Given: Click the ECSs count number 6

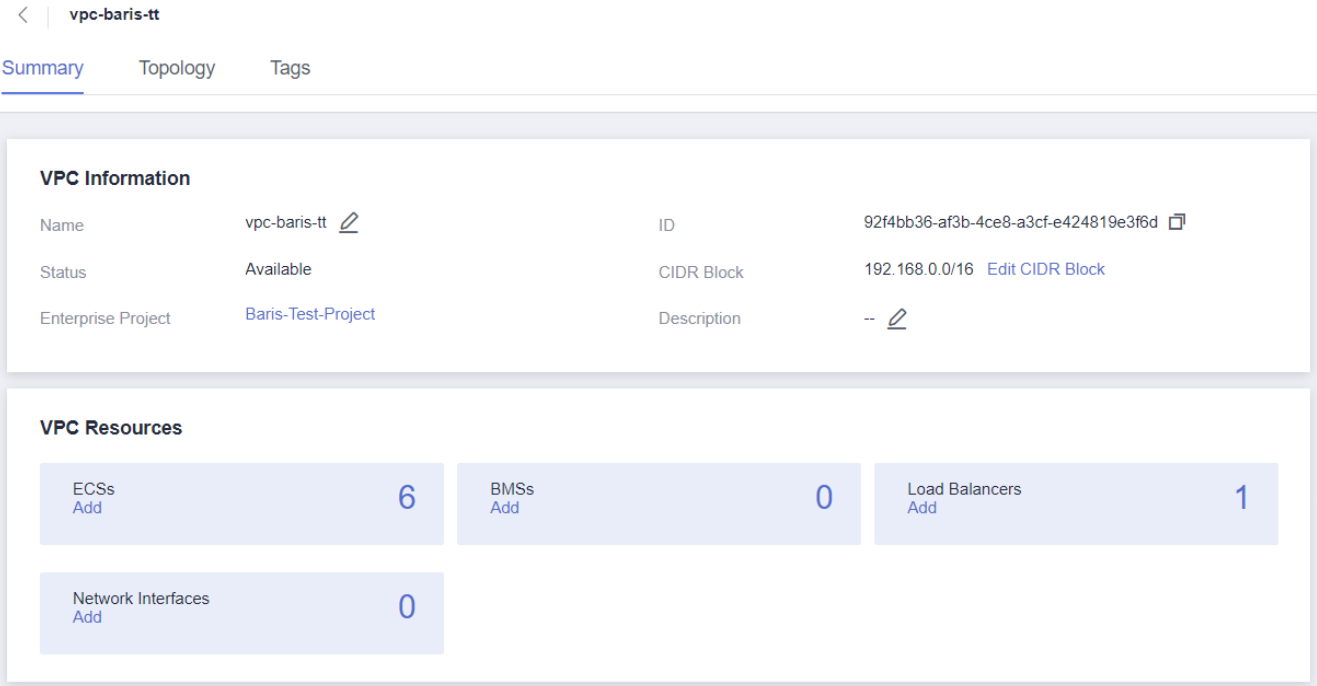Looking at the screenshot, I should coord(406,498).
